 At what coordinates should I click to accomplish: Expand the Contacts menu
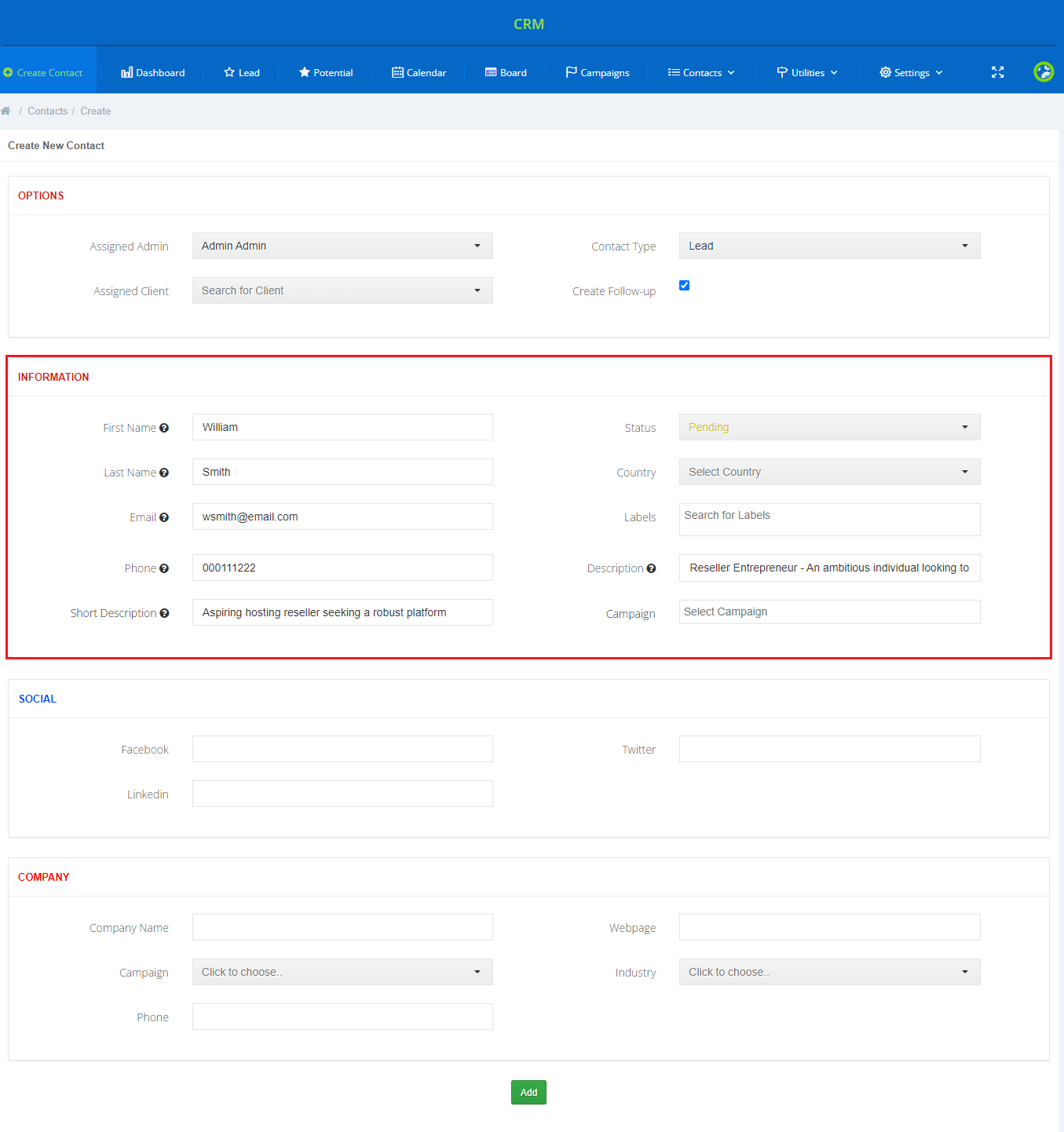(x=701, y=72)
